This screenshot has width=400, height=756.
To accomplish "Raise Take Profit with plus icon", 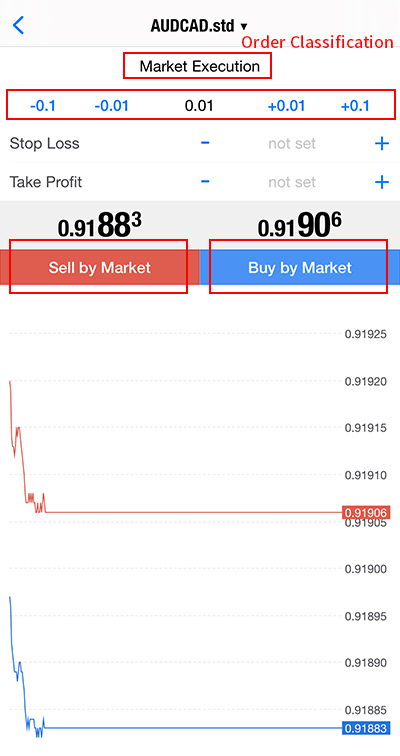I will 382,182.
